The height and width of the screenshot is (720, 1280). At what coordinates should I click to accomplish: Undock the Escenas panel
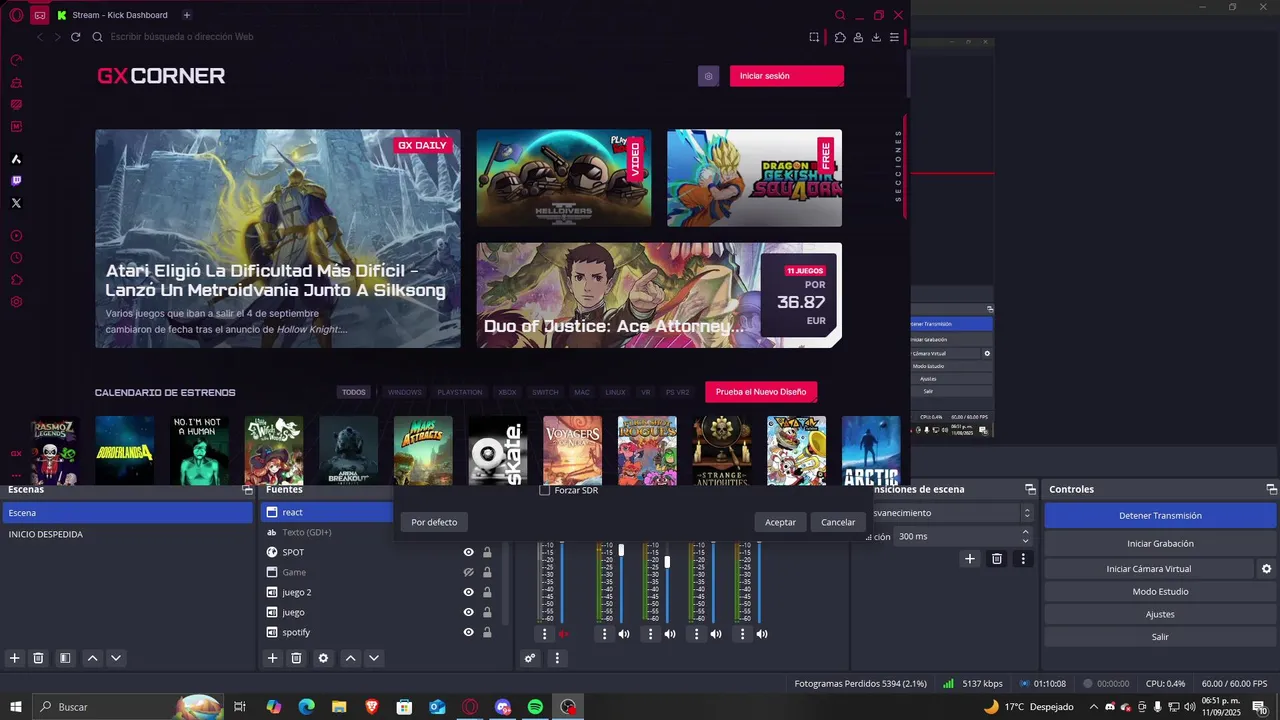click(248, 490)
